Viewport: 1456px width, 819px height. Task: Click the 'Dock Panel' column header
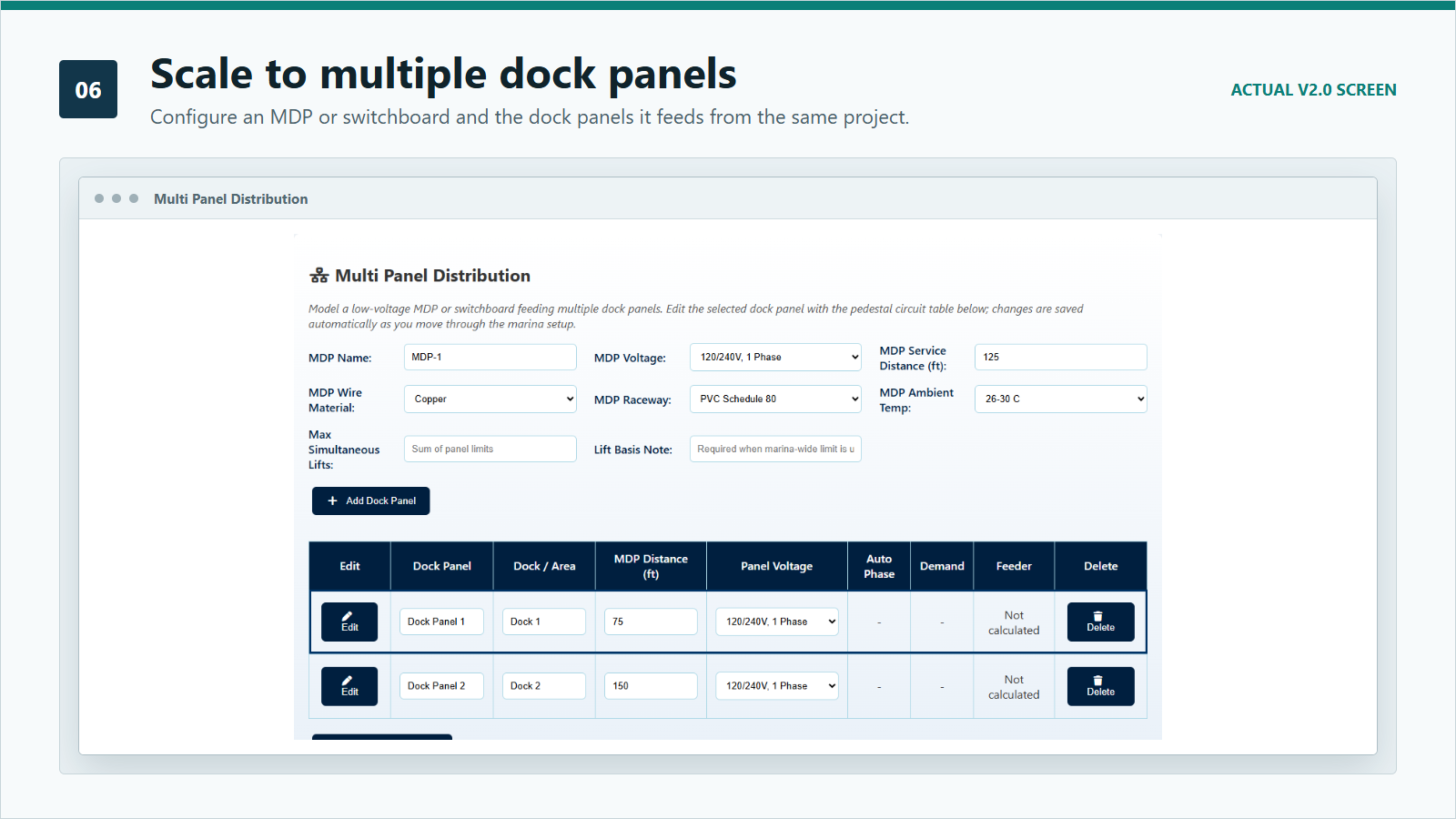pos(442,566)
